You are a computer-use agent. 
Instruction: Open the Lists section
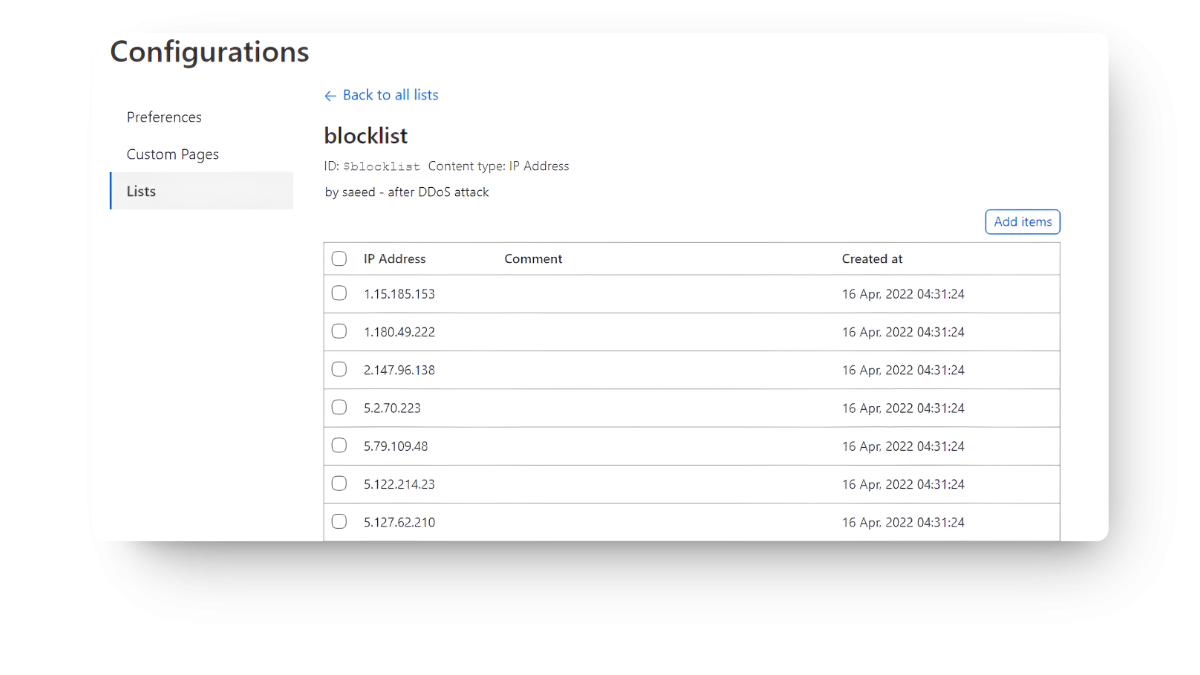click(140, 191)
